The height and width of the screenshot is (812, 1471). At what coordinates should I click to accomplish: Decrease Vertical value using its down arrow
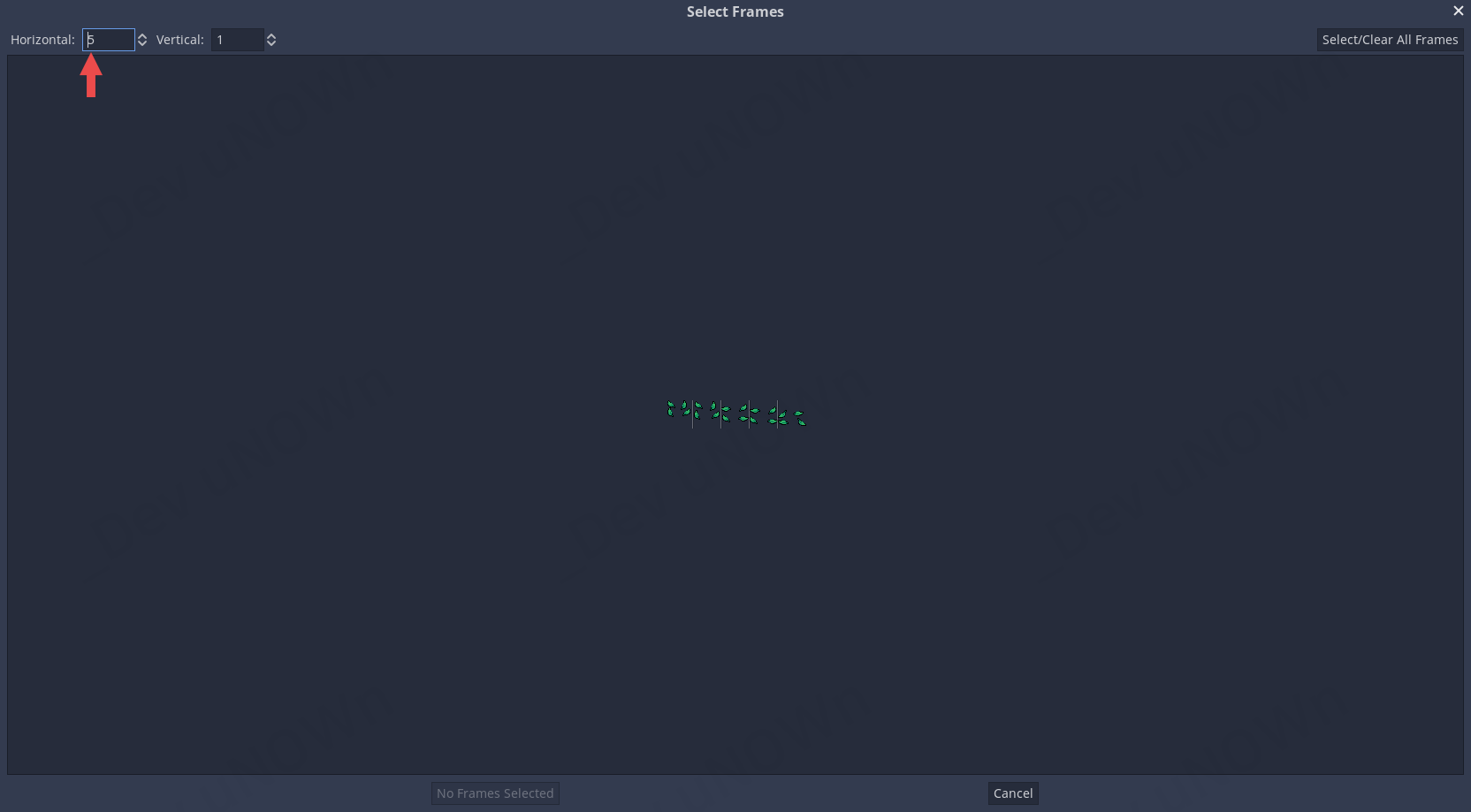271,43
